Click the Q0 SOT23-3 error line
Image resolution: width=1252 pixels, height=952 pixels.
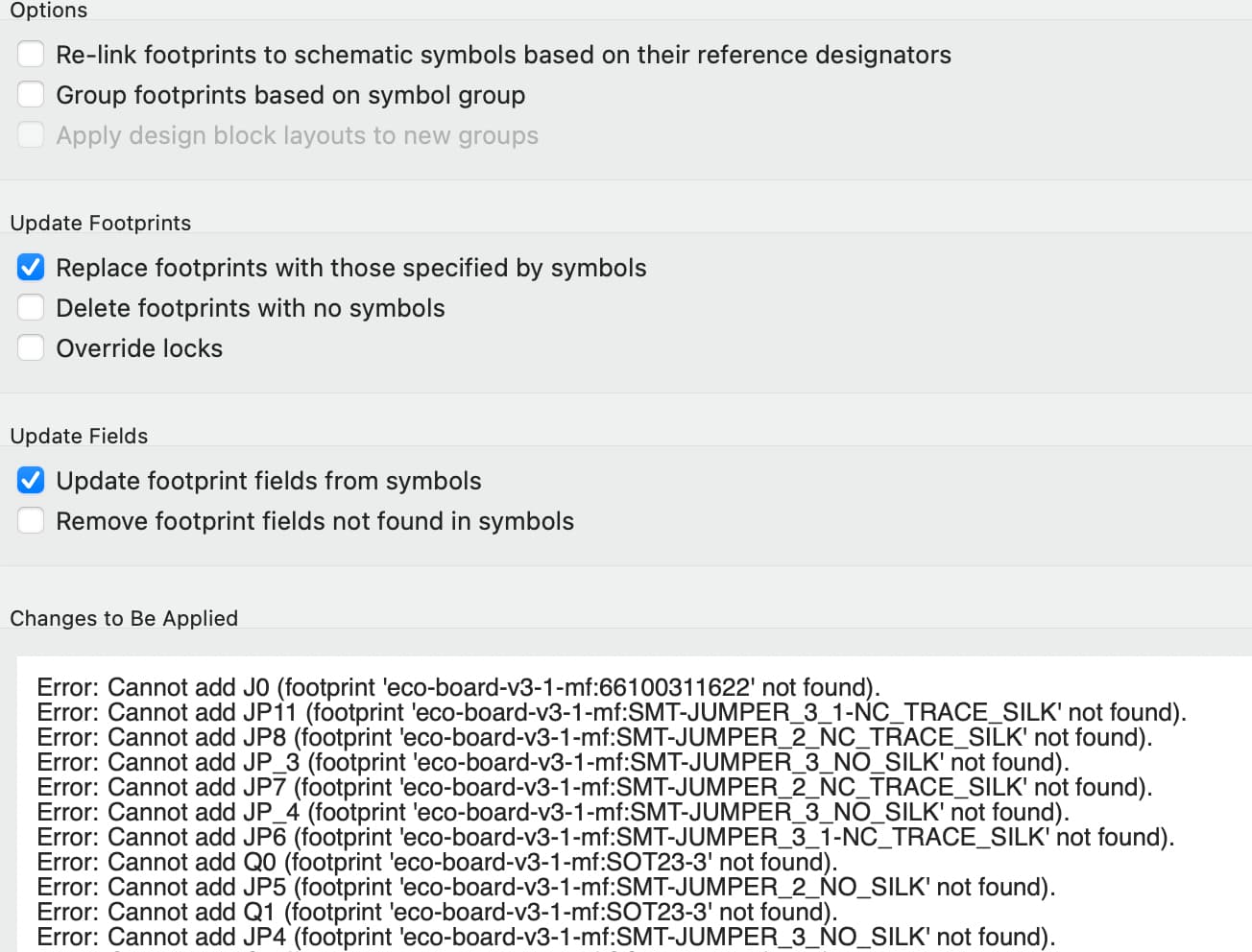(437, 862)
